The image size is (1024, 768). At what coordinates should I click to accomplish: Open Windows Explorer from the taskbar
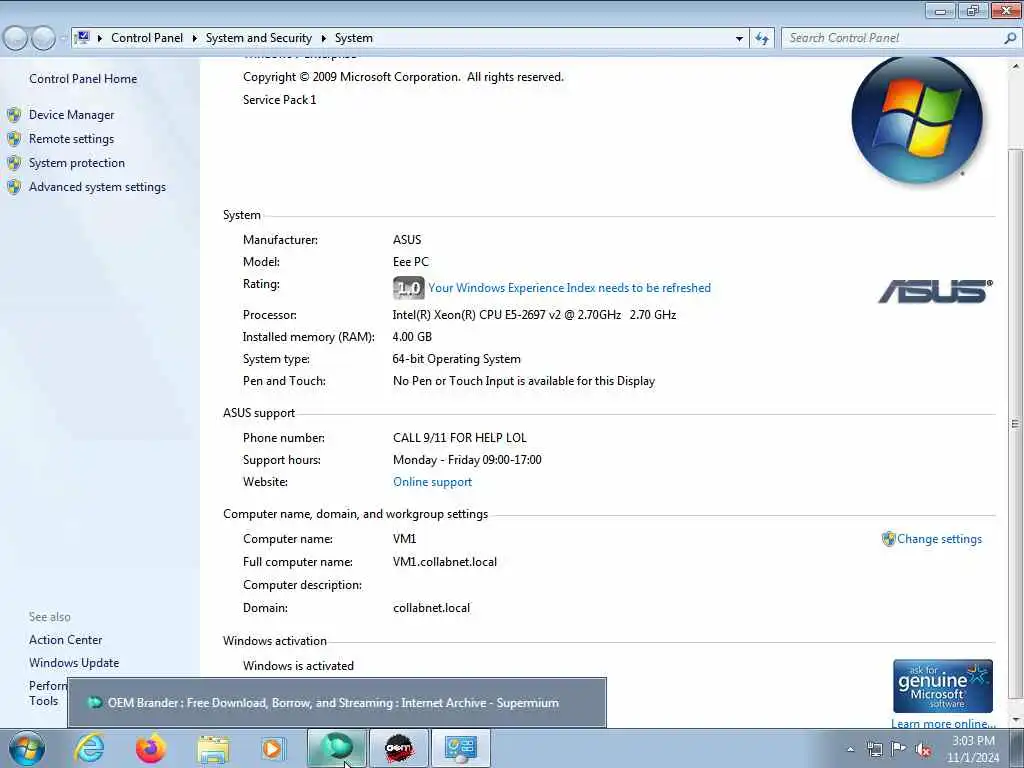213,750
